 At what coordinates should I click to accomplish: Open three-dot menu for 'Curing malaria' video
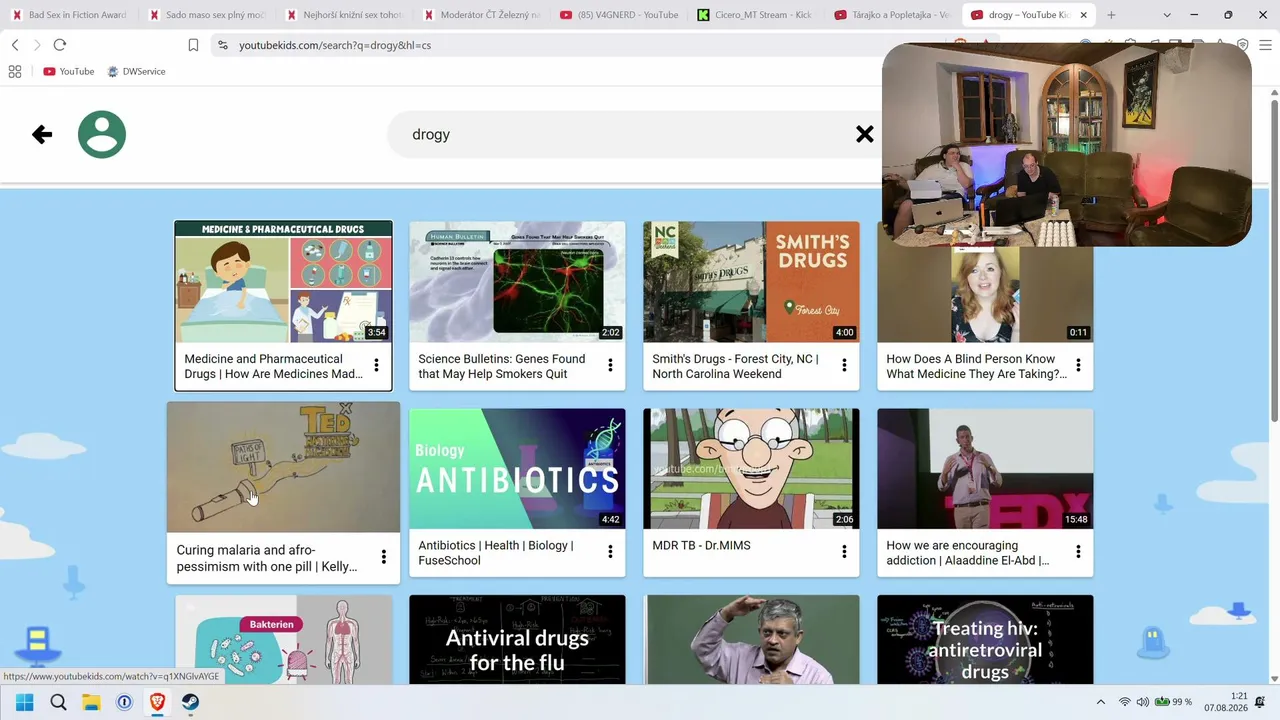[383, 557]
